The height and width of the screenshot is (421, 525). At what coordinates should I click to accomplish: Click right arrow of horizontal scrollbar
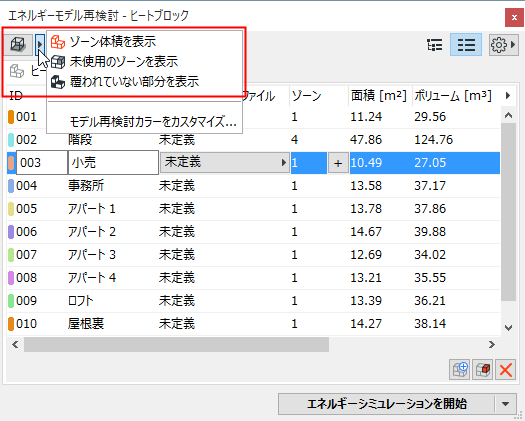[492, 344]
